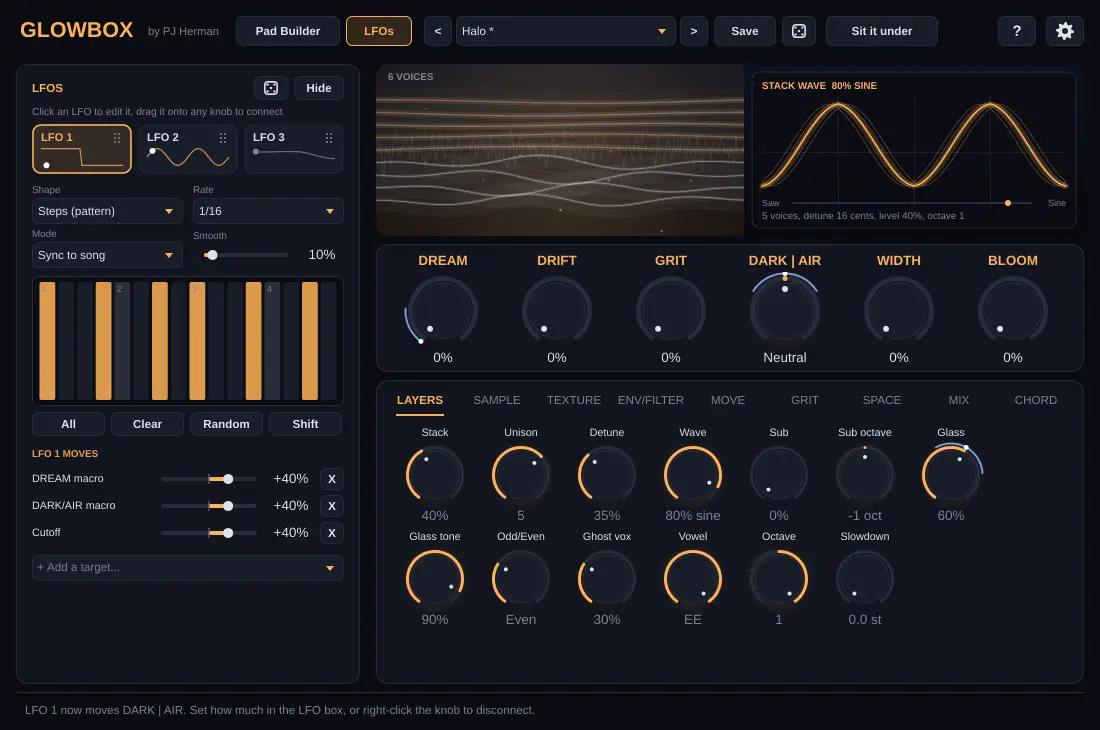Remove the DREAM macro move with X

point(332,479)
